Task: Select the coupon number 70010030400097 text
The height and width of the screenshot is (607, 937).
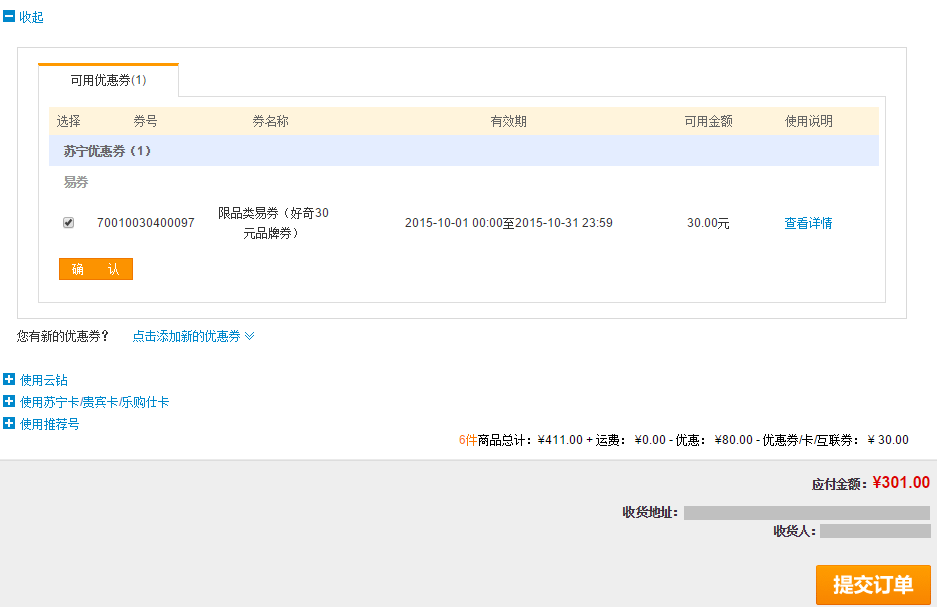Action: point(146,223)
